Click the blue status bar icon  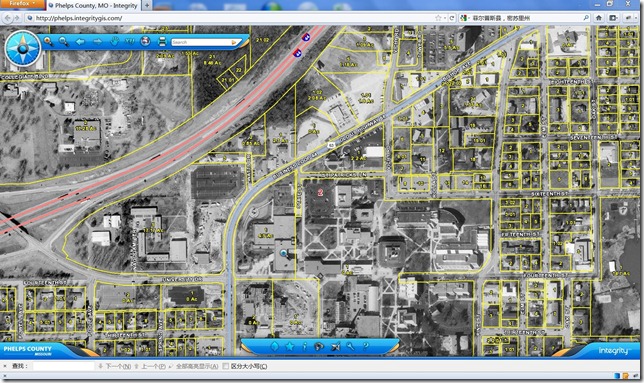click(x=617, y=376)
